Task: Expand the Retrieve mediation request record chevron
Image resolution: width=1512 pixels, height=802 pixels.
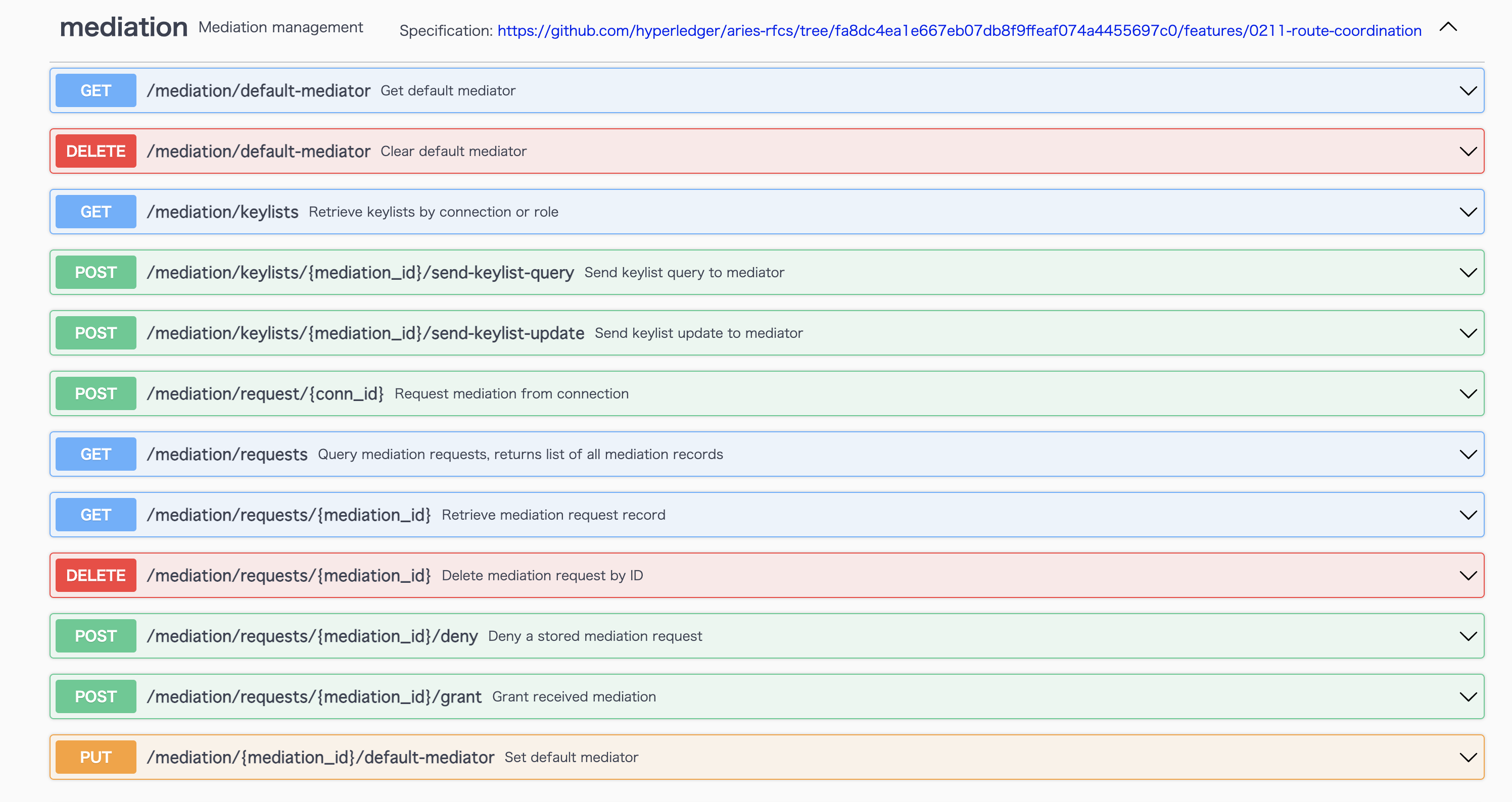Action: [x=1468, y=515]
